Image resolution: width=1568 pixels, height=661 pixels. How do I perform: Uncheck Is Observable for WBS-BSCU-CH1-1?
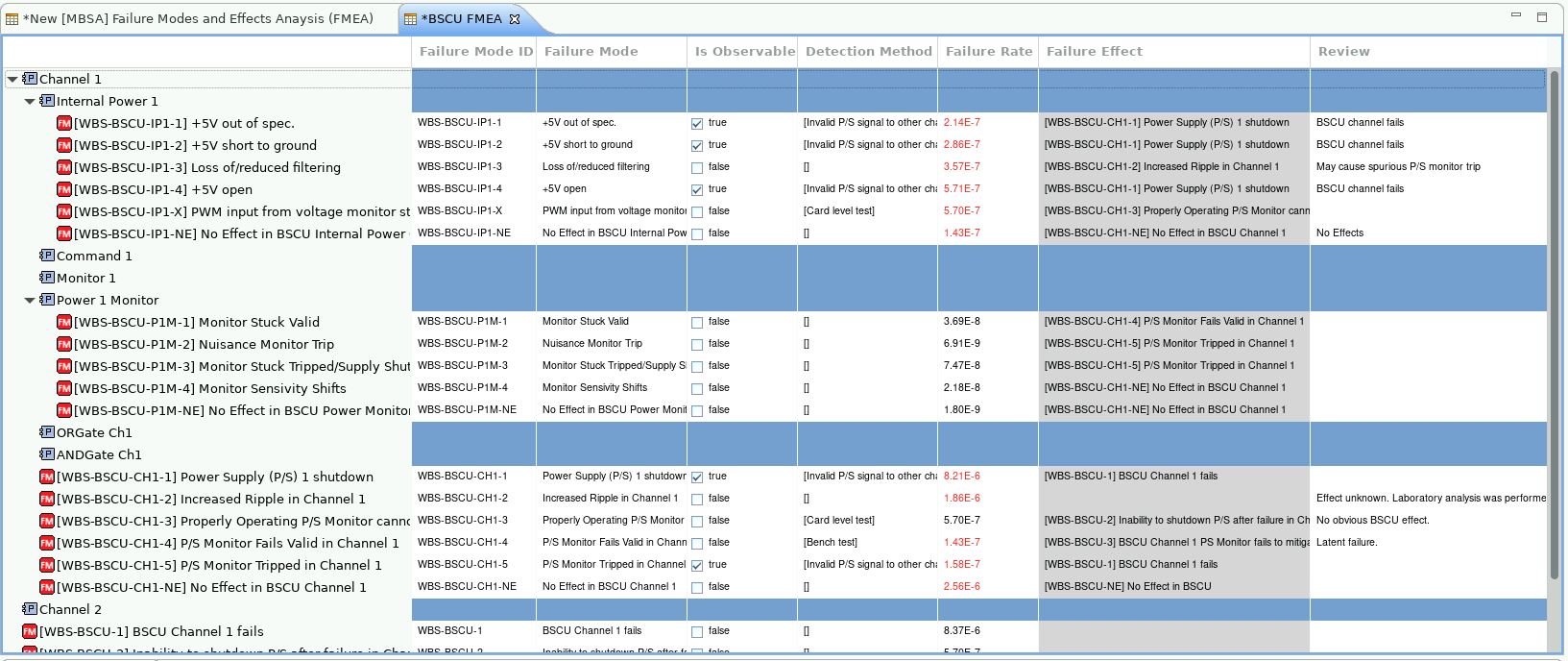pyautogui.click(x=697, y=477)
